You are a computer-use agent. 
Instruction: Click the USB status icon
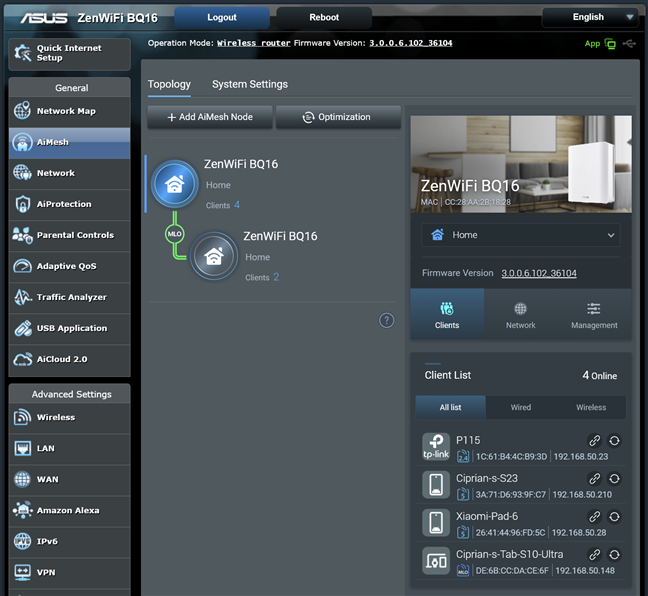(629, 43)
